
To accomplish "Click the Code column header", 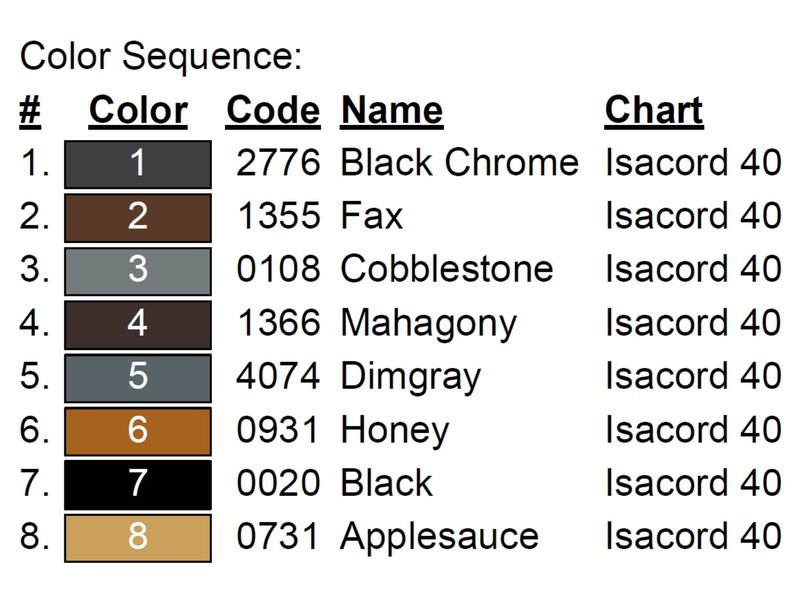I will tap(273, 110).
